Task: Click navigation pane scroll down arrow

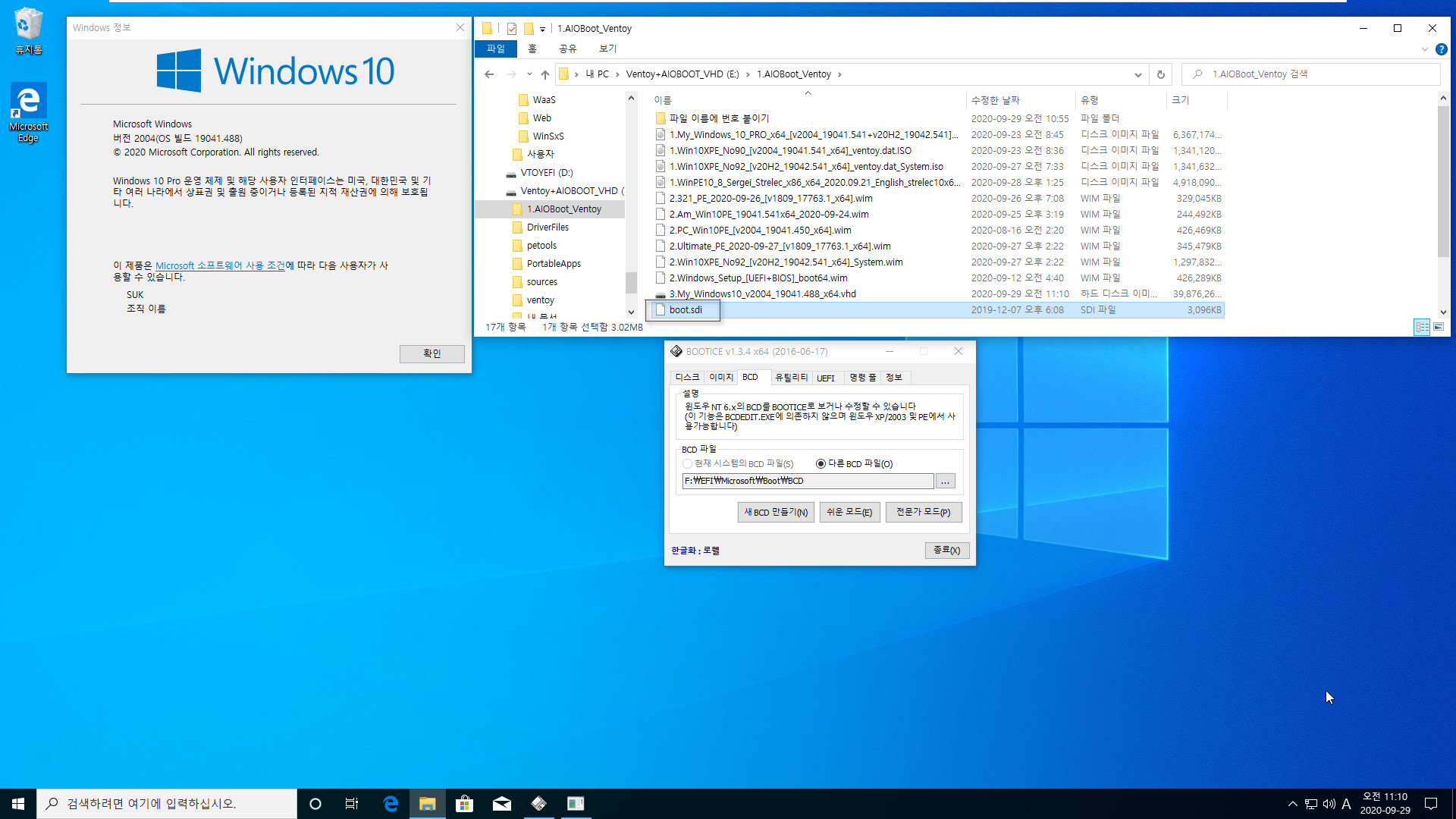Action: 631,312
